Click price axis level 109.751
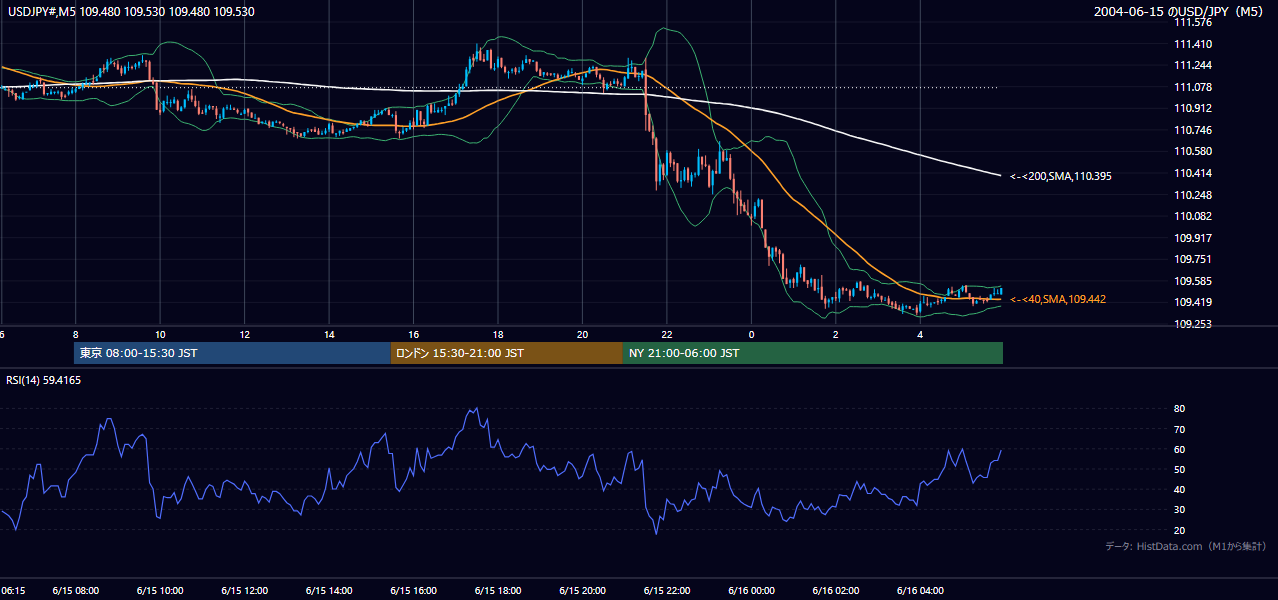1278x600 pixels. pyautogui.click(x=1193, y=260)
